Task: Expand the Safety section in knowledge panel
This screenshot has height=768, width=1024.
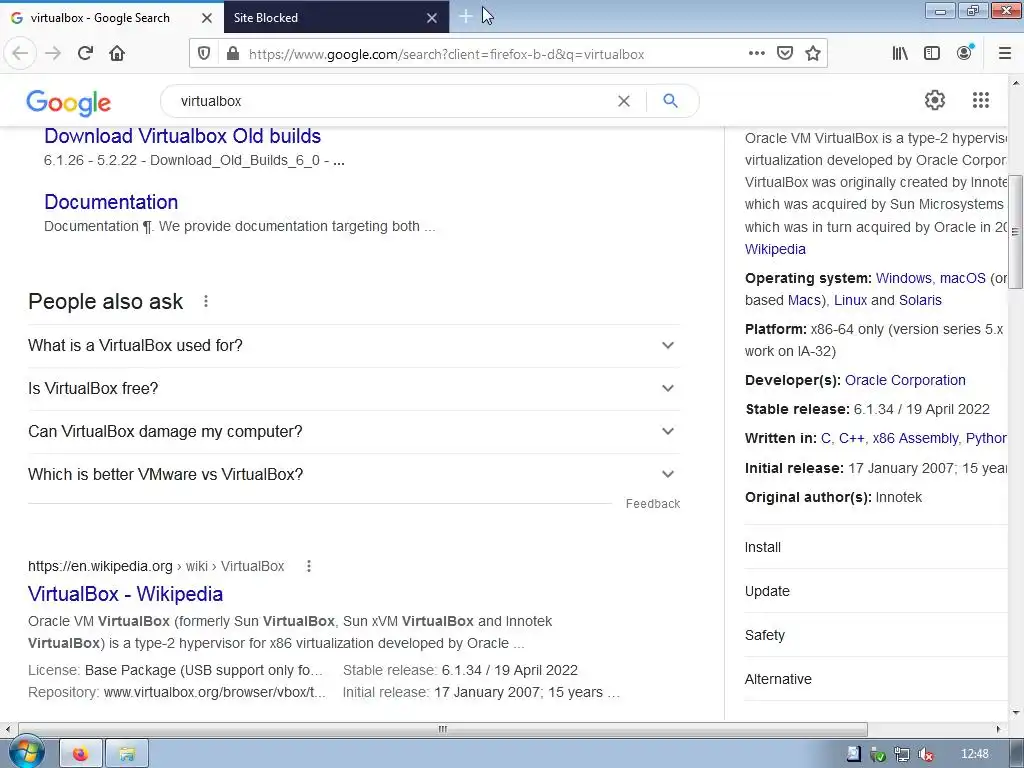Action: (876, 635)
